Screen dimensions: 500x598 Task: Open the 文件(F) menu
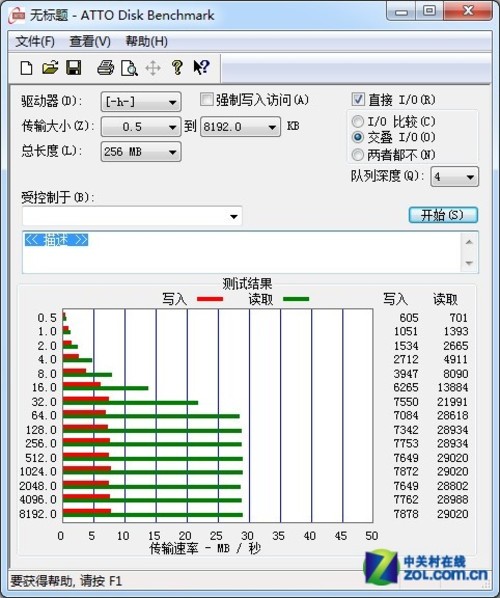pos(35,41)
